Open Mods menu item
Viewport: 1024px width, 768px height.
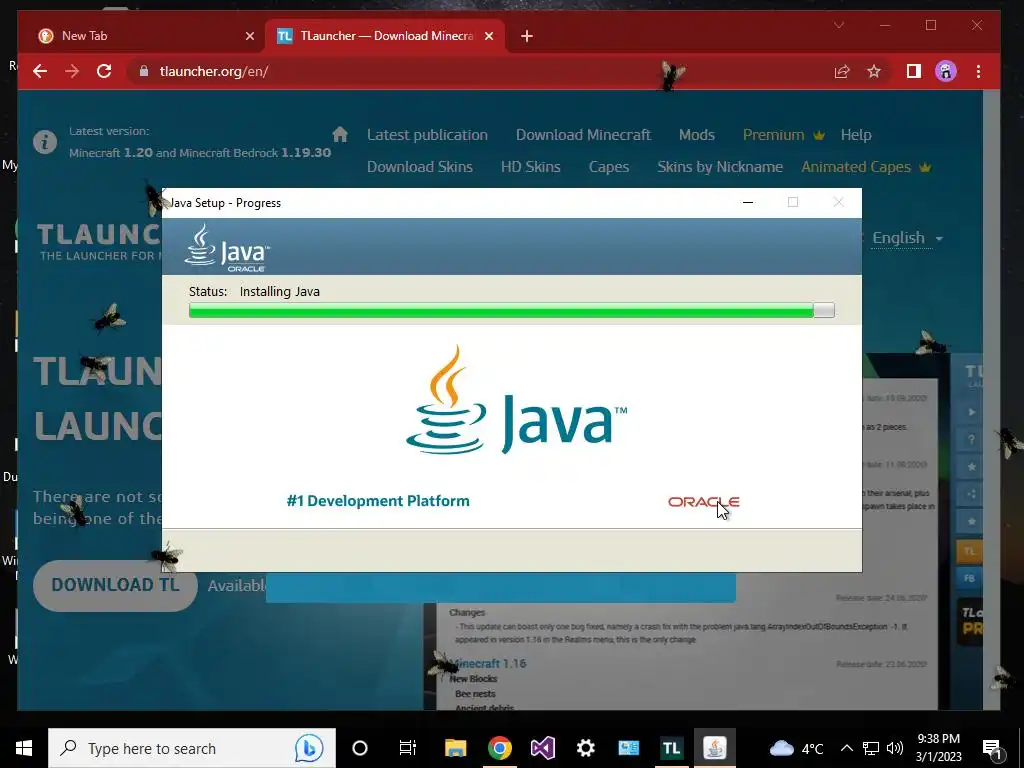[x=696, y=135]
